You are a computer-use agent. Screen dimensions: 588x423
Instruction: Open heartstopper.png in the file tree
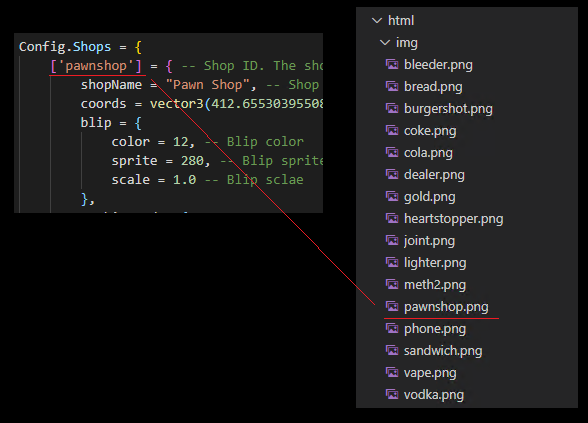[453, 219]
